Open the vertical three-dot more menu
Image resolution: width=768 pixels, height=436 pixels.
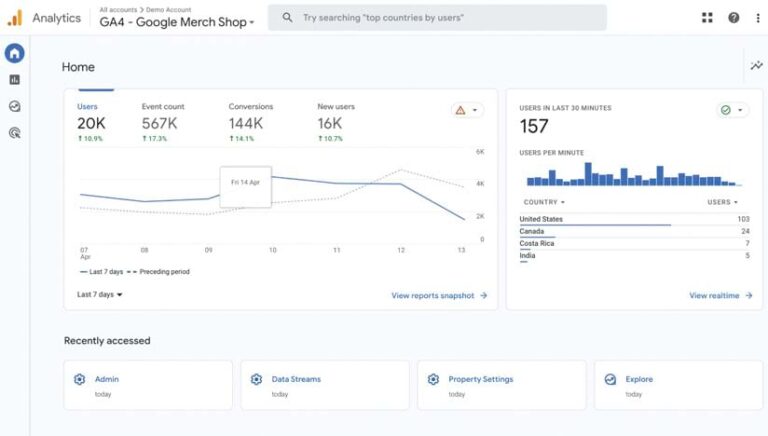[757, 18]
